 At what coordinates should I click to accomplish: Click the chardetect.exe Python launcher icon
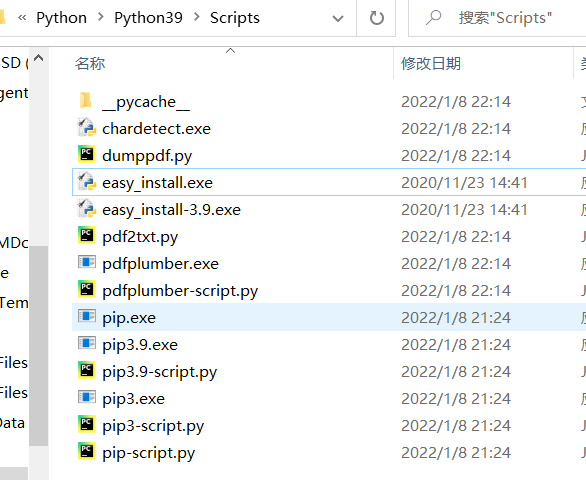86,128
